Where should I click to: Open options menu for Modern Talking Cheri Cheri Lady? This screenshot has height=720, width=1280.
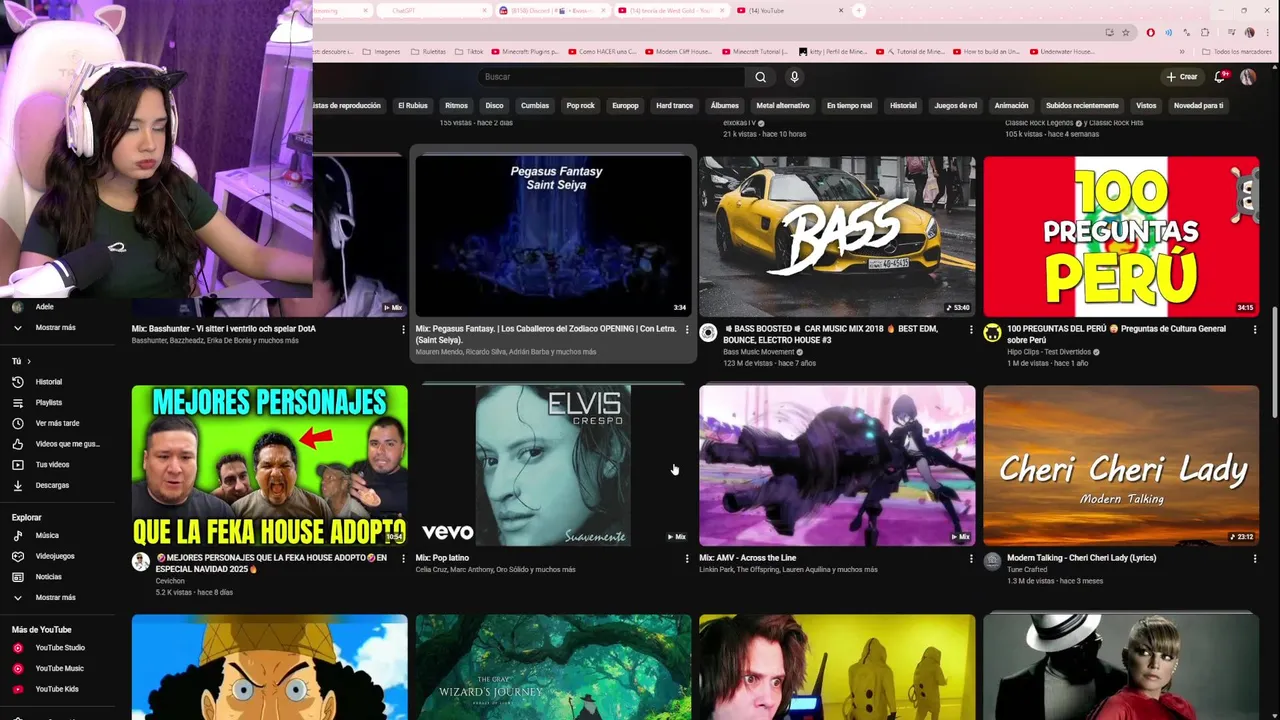(x=1255, y=558)
